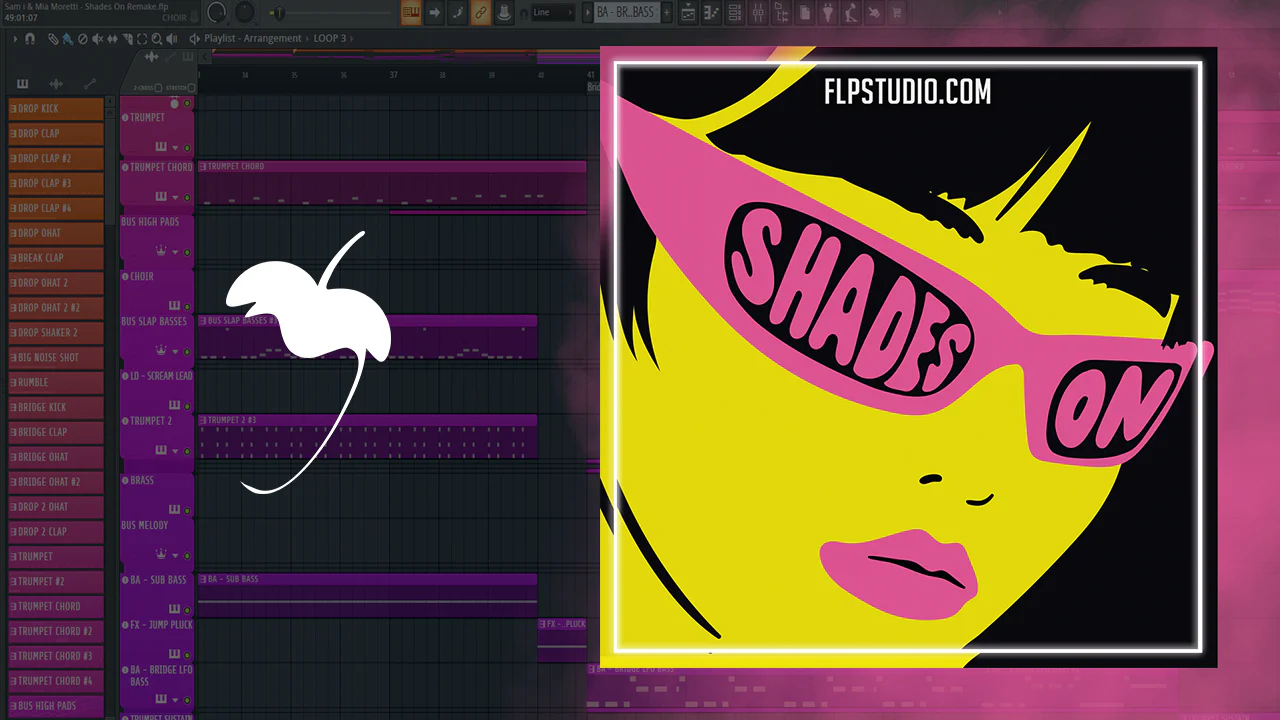
Task: Open the BA - BR..BASS pattern selector
Action: (627, 12)
